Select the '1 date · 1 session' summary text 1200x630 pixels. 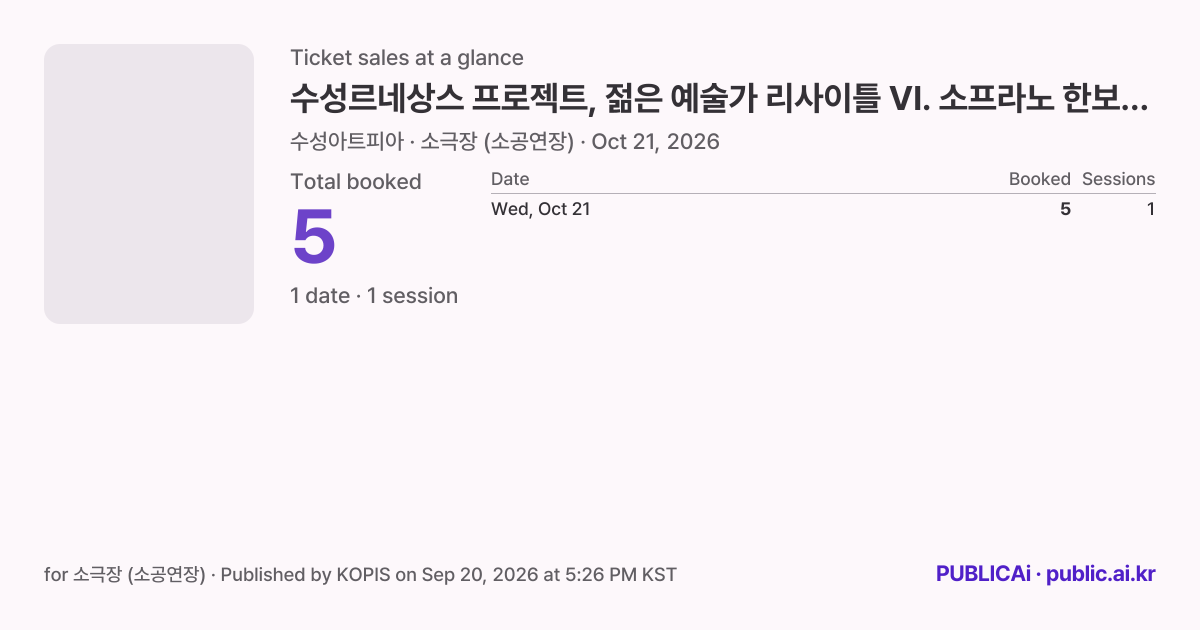coord(374,296)
